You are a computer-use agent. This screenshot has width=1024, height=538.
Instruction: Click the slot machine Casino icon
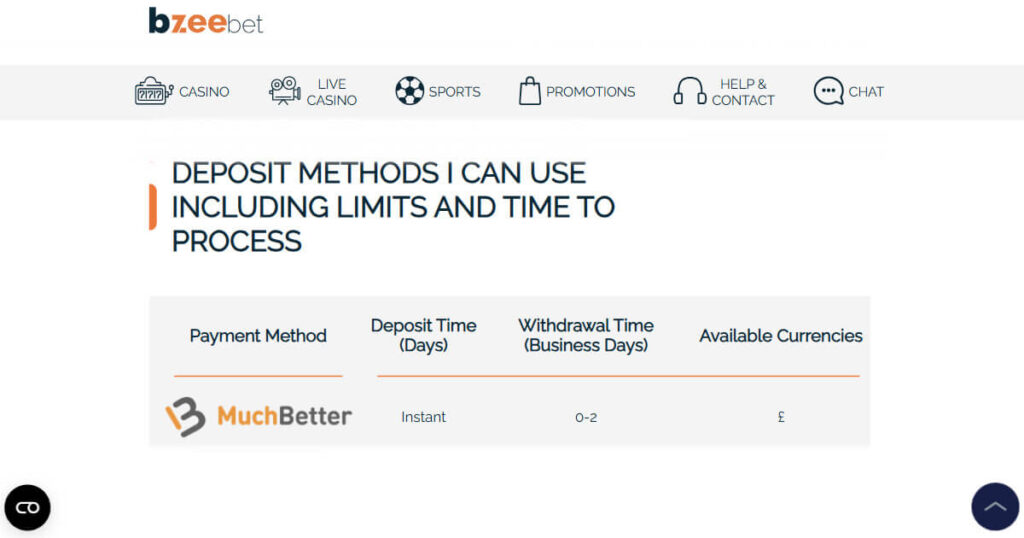click(x=153, y=91)
